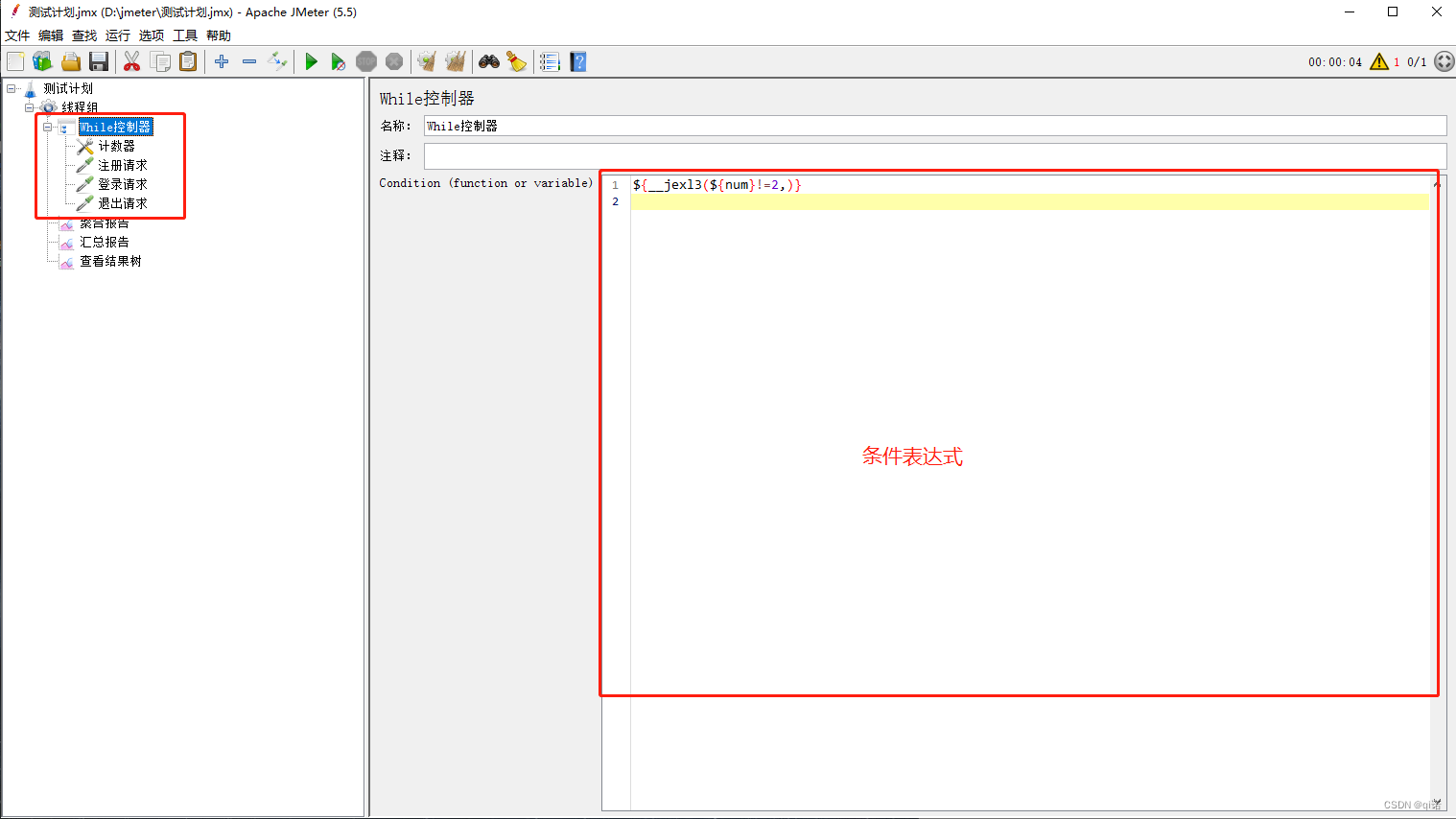Image resolution: width=1456 pixels, height=819 pixels.
Task: Click the grey Shutdown X icon
Action: (394, 61)
